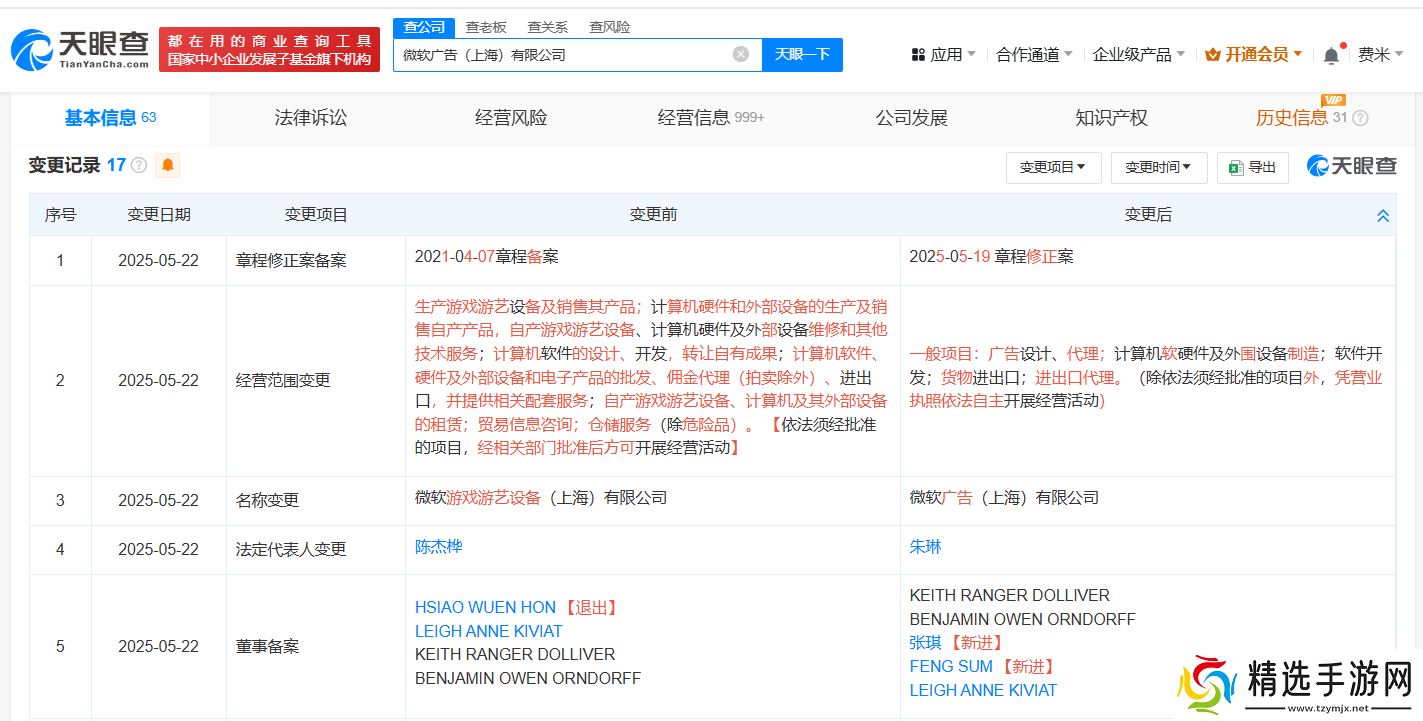
Task: Switch to the 法律诉讼 tab
Action: tap(311, 118)
